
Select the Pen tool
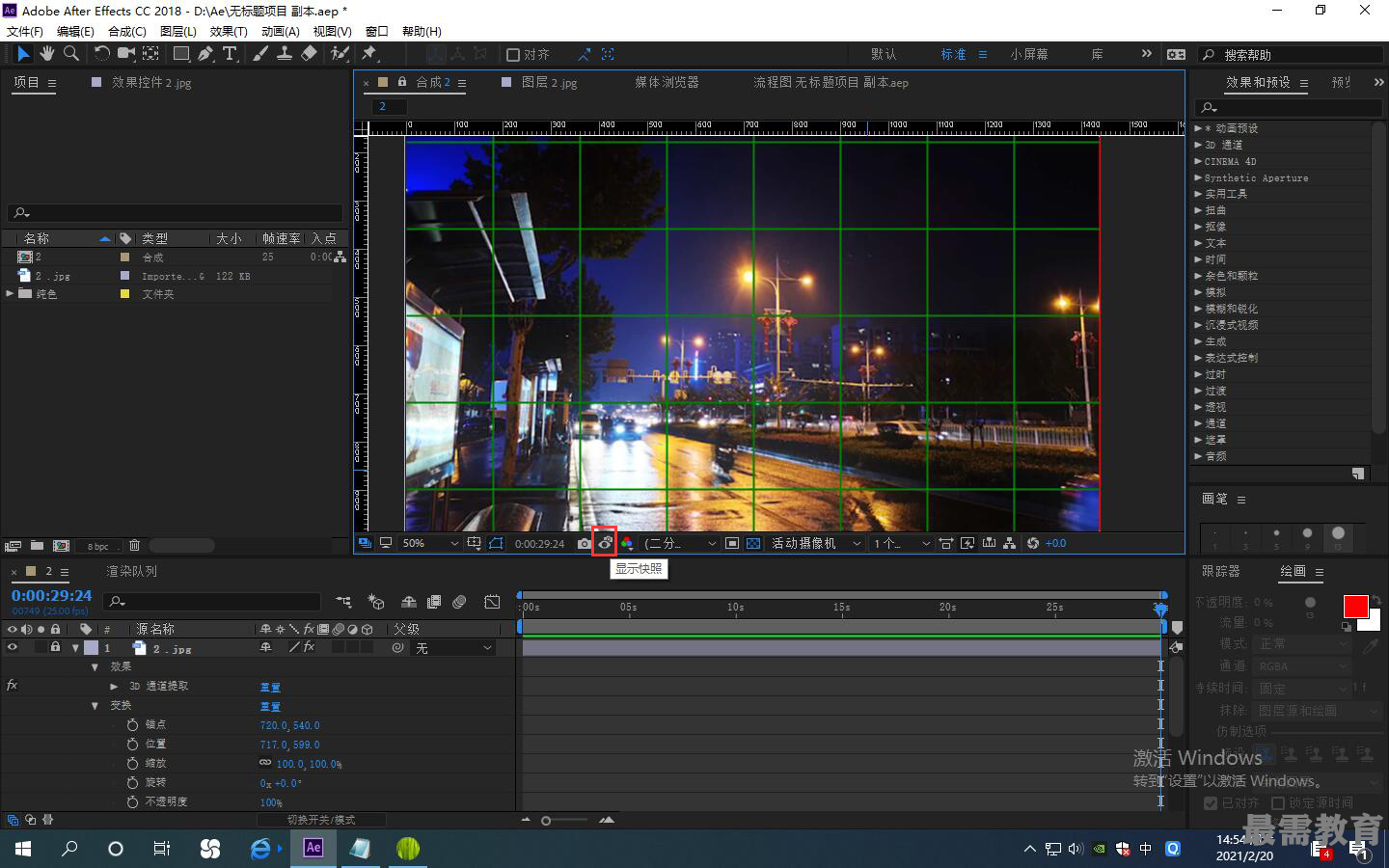click(x=204, y=54)
